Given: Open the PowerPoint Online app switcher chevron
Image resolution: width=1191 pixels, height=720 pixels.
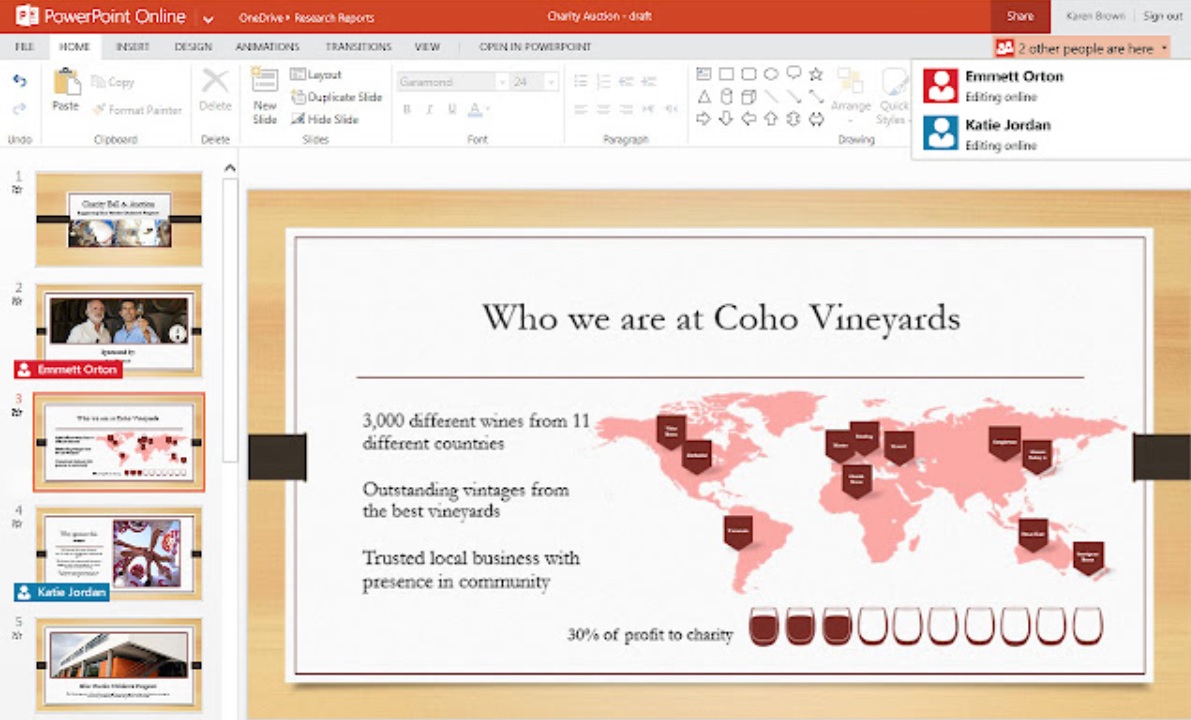Looking at the screenshot, I should pyautogui.click(x=208, y=17).
